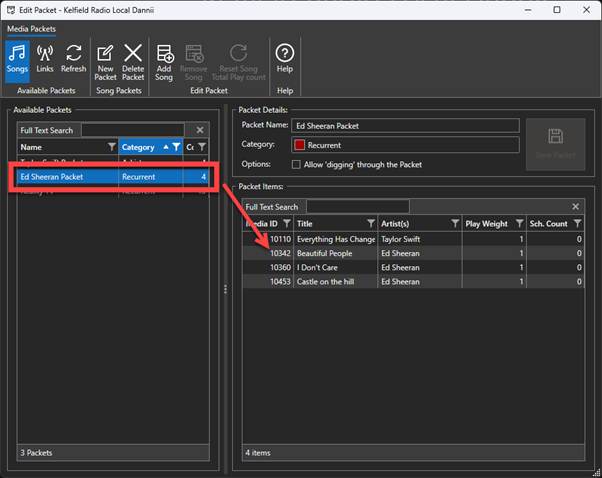Select the I Don't Care song row

coord(413,268)
